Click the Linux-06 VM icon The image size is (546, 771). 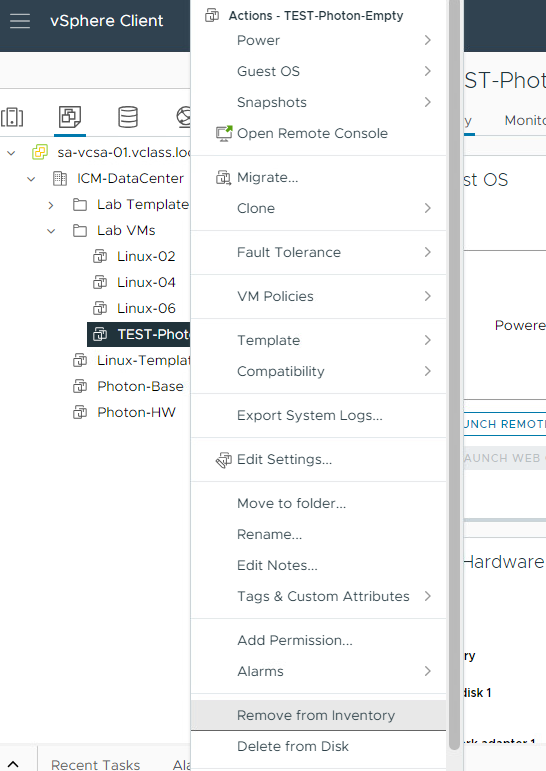click(x=100, y=308)
